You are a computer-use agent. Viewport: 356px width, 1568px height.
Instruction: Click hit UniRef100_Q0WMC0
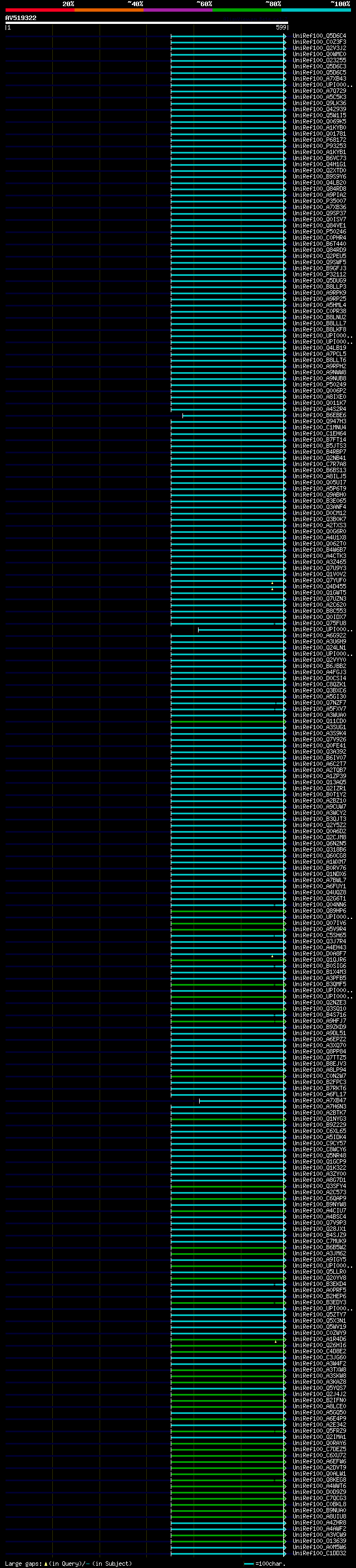click(x=319, y=54)
